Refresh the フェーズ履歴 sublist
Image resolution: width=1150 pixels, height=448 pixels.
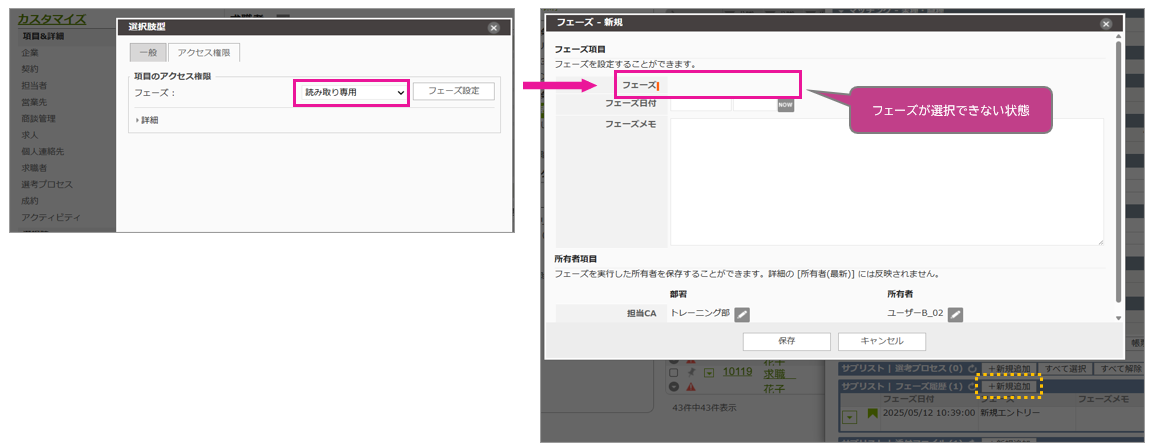pyautogui.click(x=973, y=386)
